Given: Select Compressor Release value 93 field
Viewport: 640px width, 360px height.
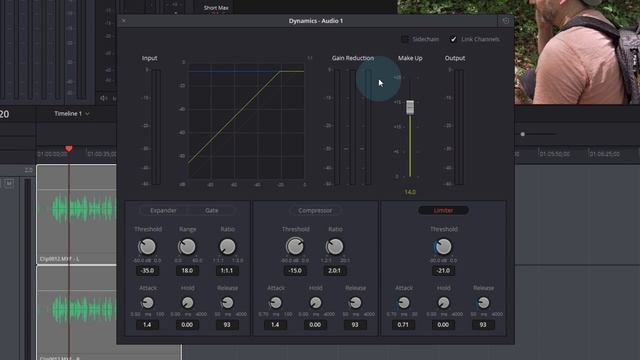Looking at the screenshot, I should click(355, 325).
